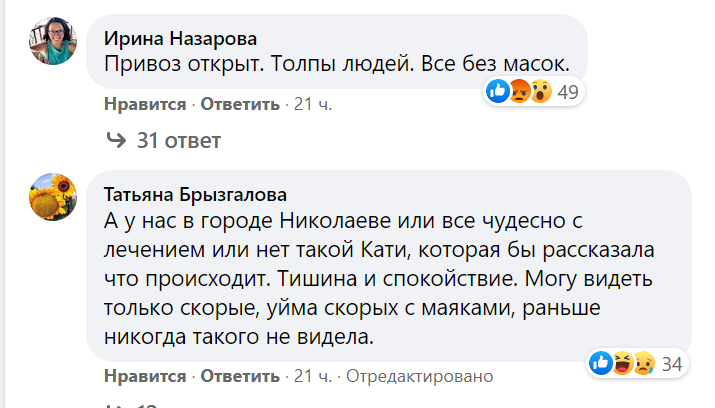Viewport: 715px width, 408px height.
Task: Click the angry face reaction icon
Action: tap(519, 93)
